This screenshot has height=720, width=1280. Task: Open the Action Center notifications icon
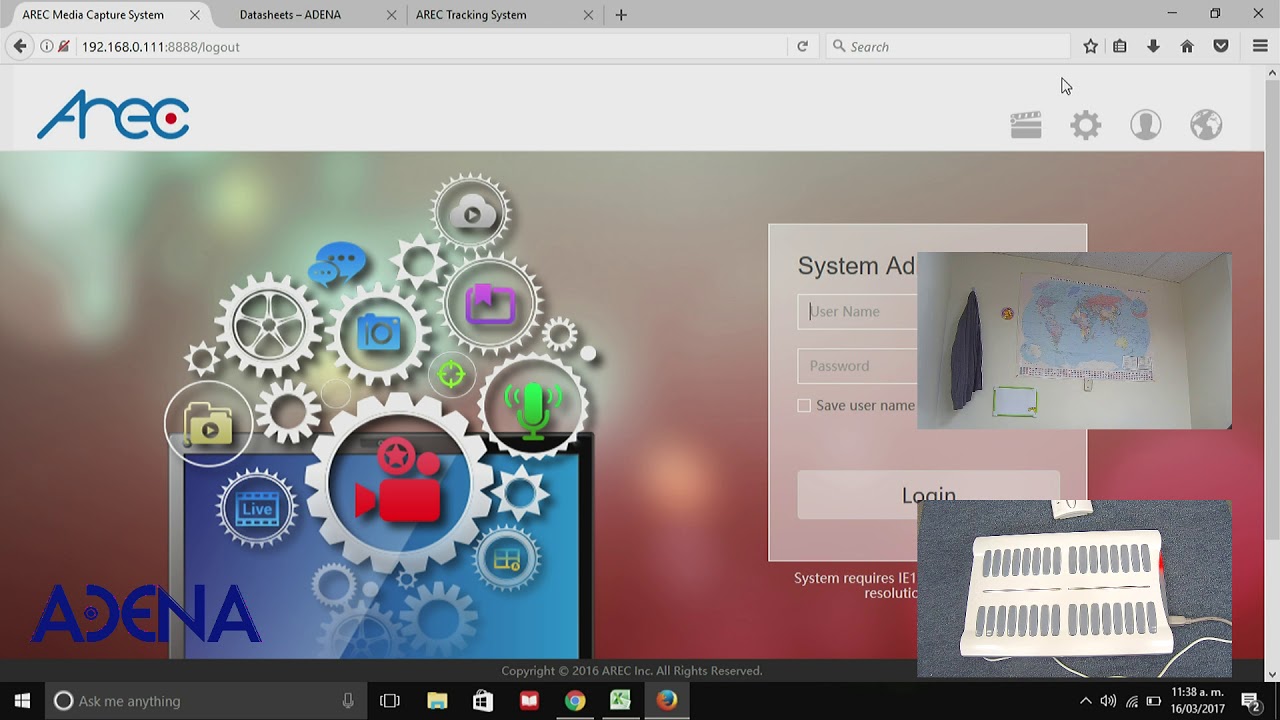click(1250, 701)
